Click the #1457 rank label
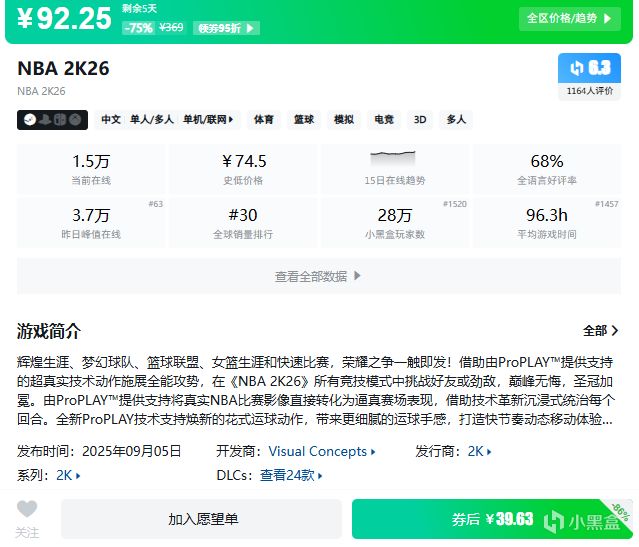The height and width of the screenshot is (547, 639). 607,204
